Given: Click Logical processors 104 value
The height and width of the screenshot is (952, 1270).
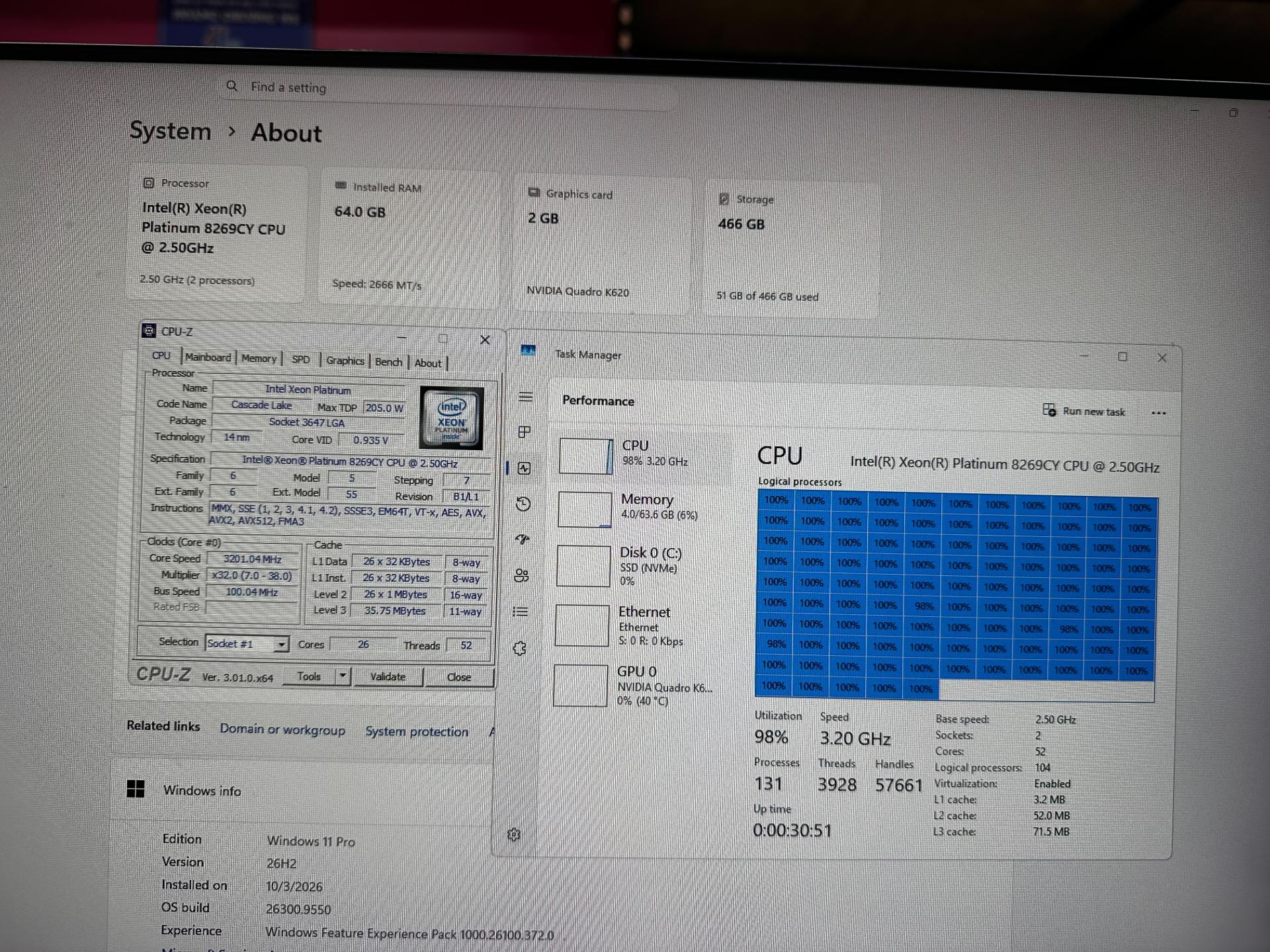Looking at the screenshot, I should (1042, 767).
